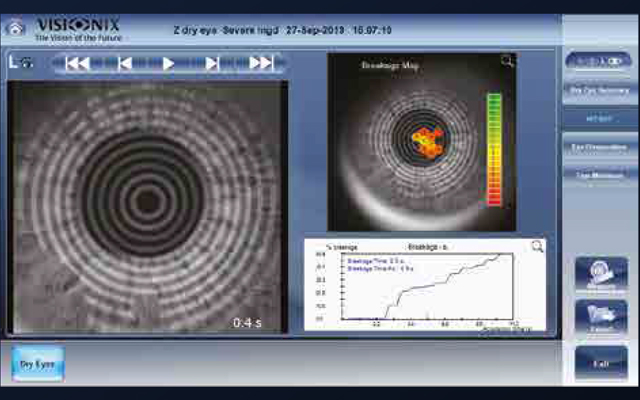Select the NIBUT tab
640x400 pixels.
[x=598, y=118]
